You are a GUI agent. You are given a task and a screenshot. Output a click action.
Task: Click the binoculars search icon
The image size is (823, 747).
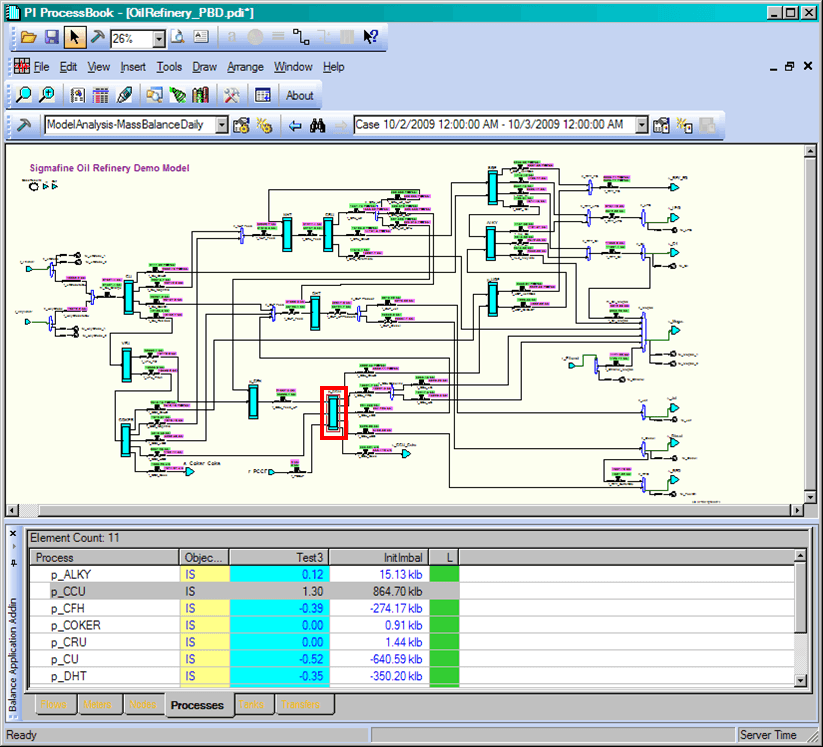[319, 125]
